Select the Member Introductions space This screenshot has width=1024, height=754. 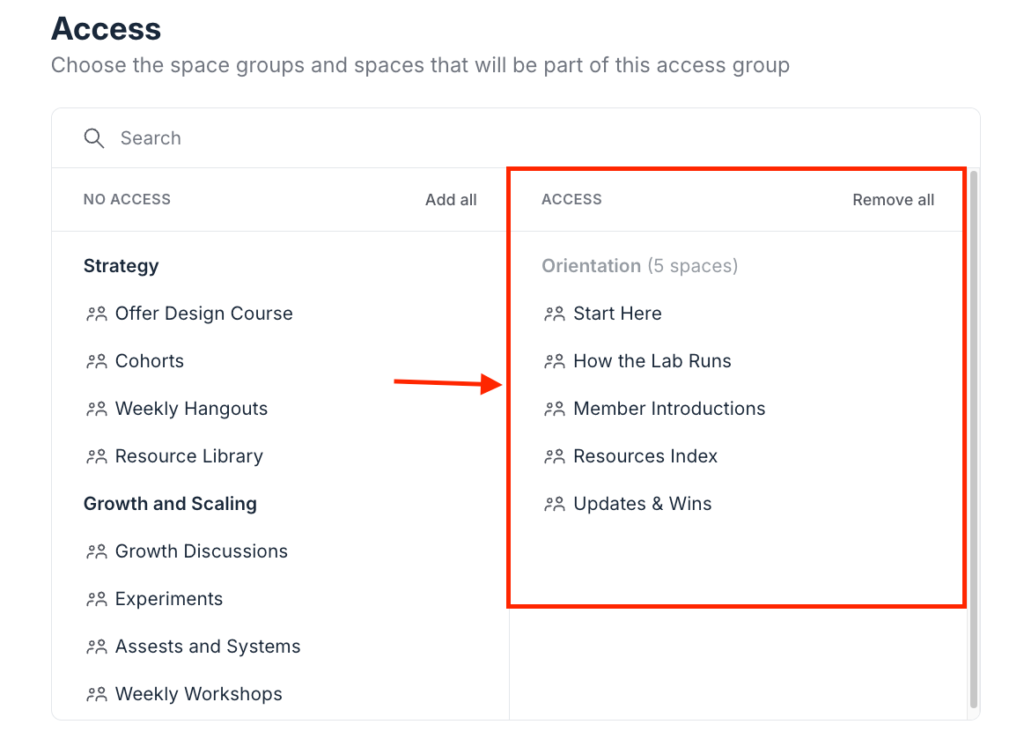pyautogui.click(x=669, y=409)
